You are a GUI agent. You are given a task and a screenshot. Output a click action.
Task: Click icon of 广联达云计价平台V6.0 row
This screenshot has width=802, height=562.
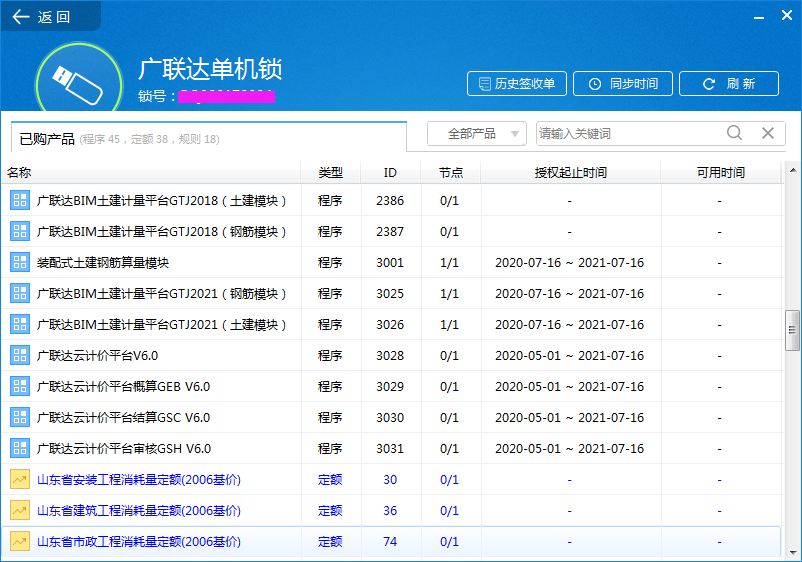pyautogui.click(x=20, y=355)
